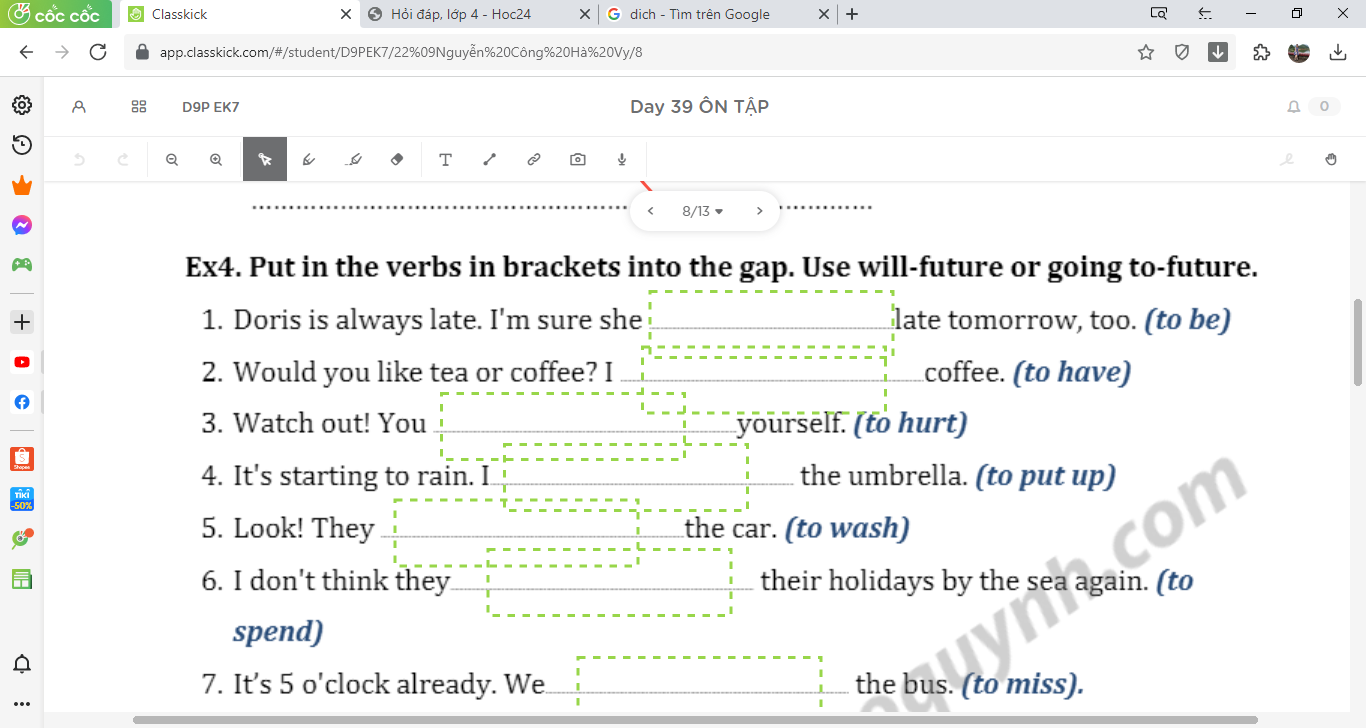Zoom in with the plus magnifier
This screenshot has height=728, width=1366.
click(216, 159)
